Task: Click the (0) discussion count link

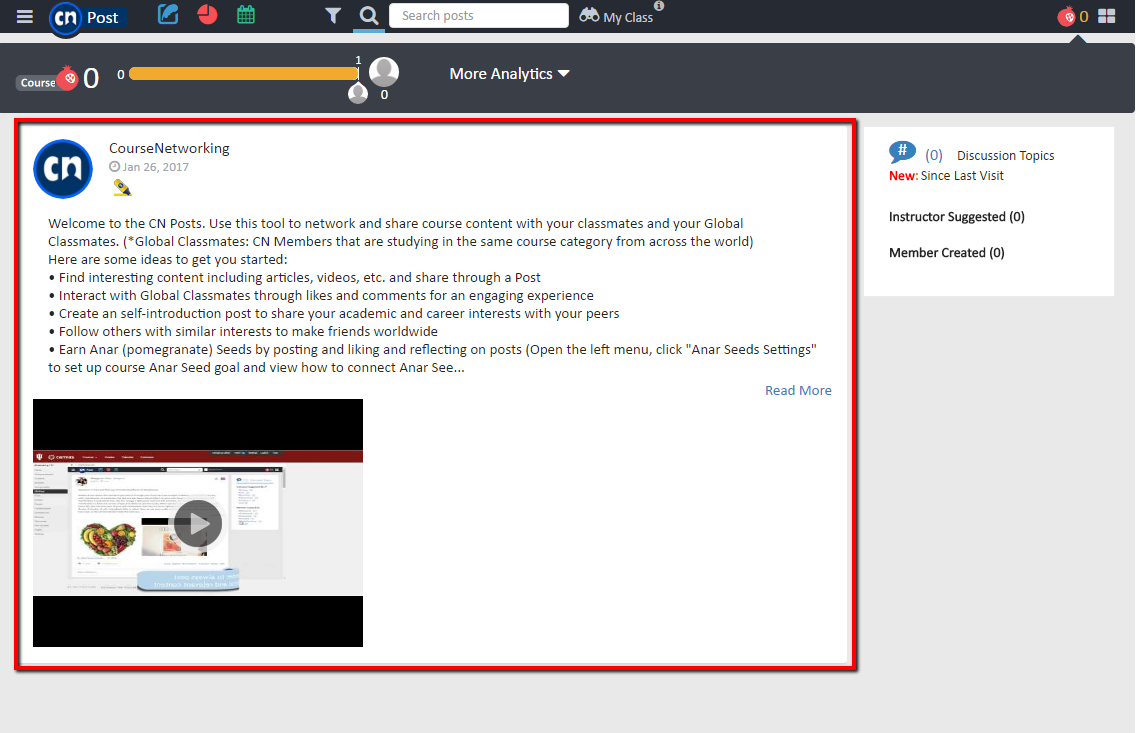Action: point(933,155)
